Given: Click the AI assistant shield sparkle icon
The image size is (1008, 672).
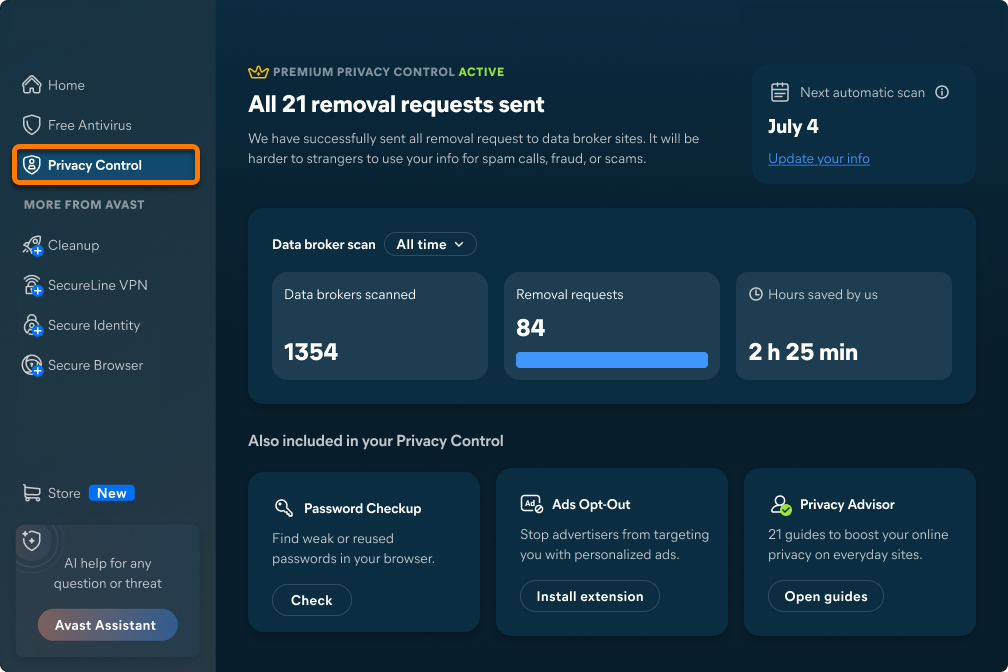Looking at the screenshot, I should tap(32, 540).
